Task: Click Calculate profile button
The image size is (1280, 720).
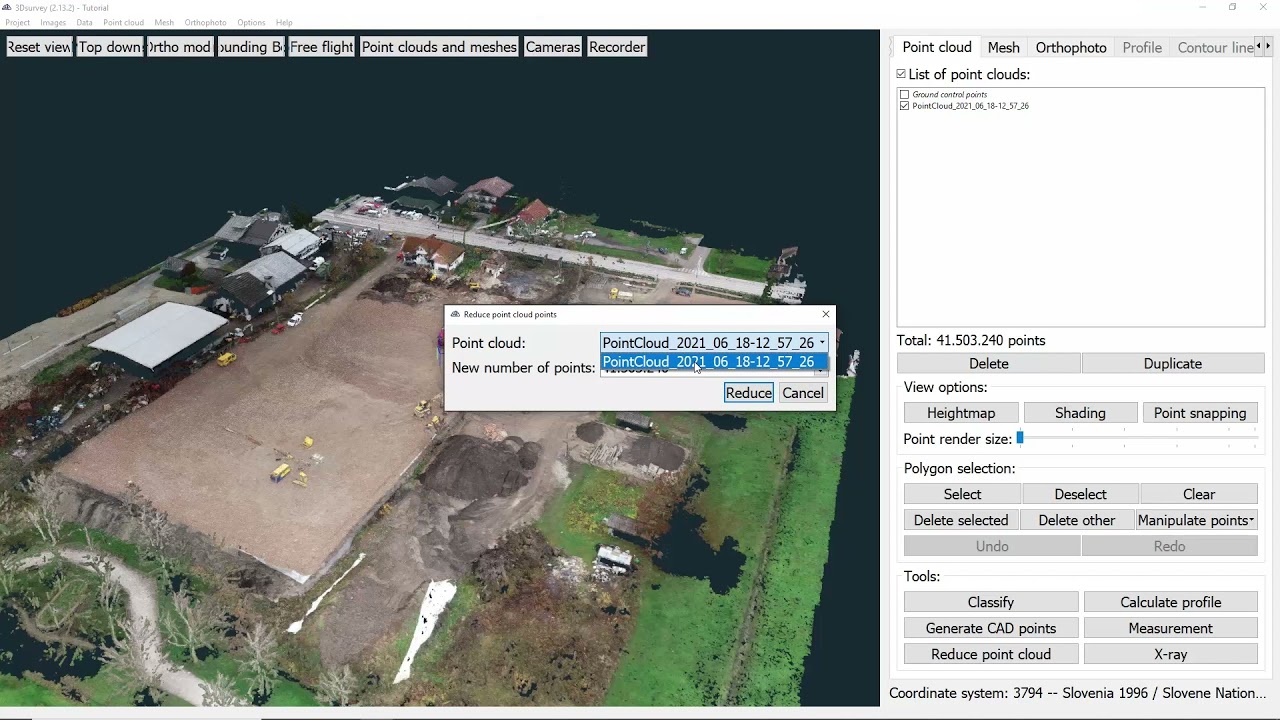Action: (x=1171, y=602)
